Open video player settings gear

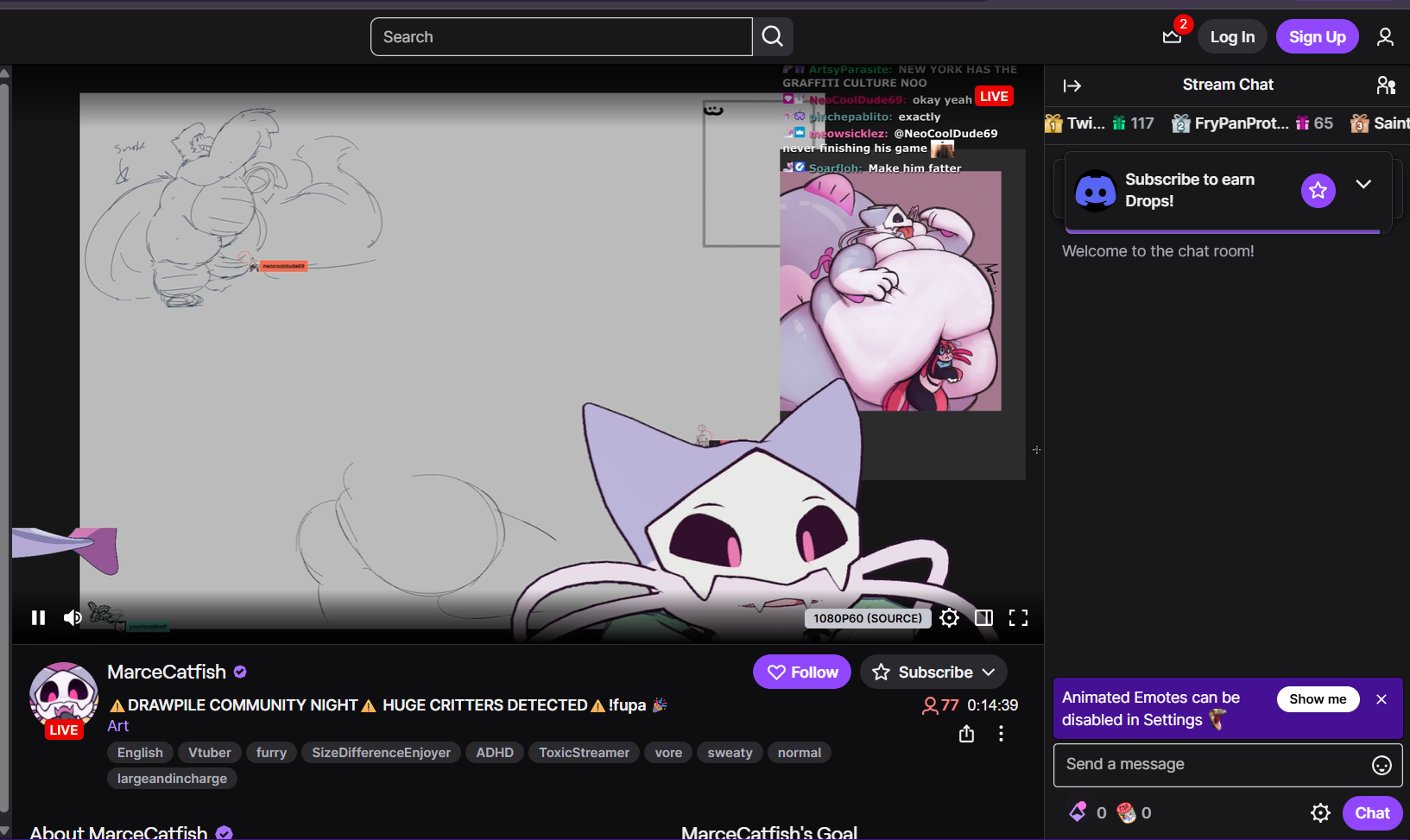(949, 617)
